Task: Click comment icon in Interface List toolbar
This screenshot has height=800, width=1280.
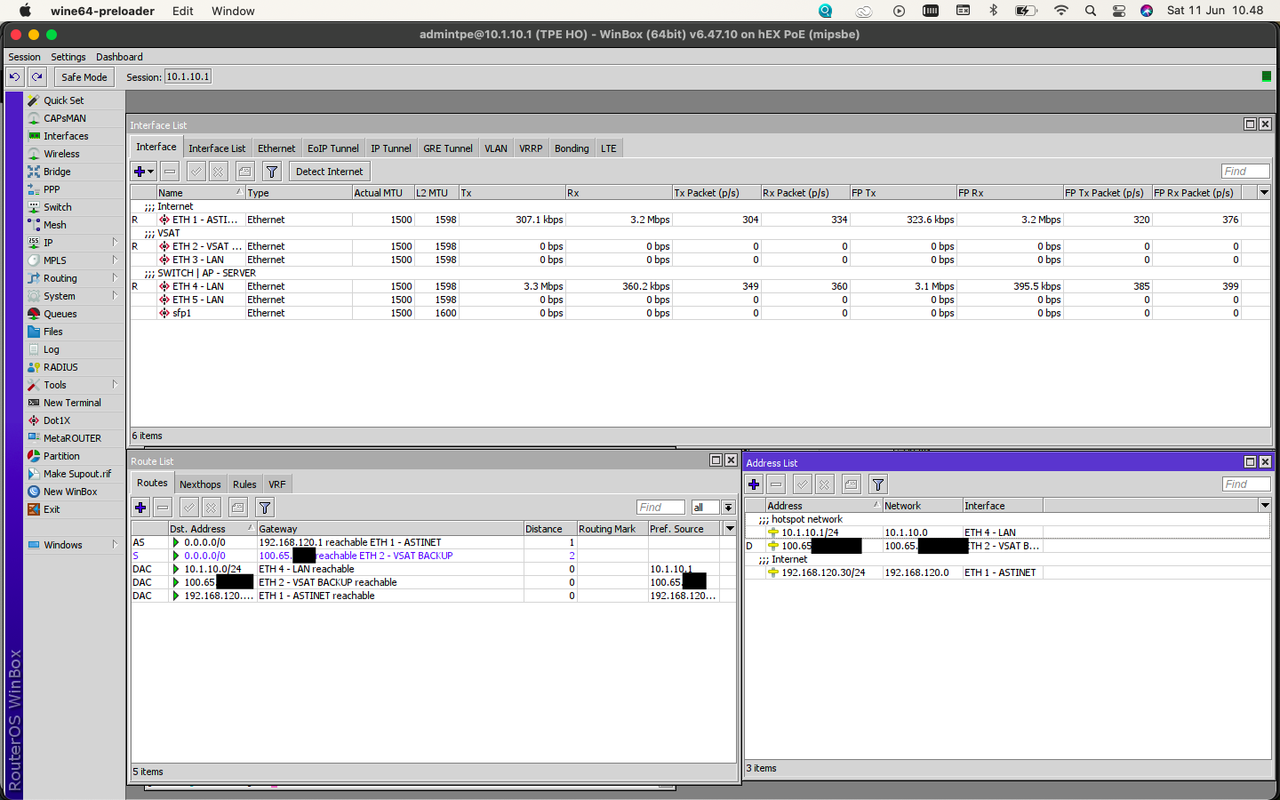Action: [244, 172]
